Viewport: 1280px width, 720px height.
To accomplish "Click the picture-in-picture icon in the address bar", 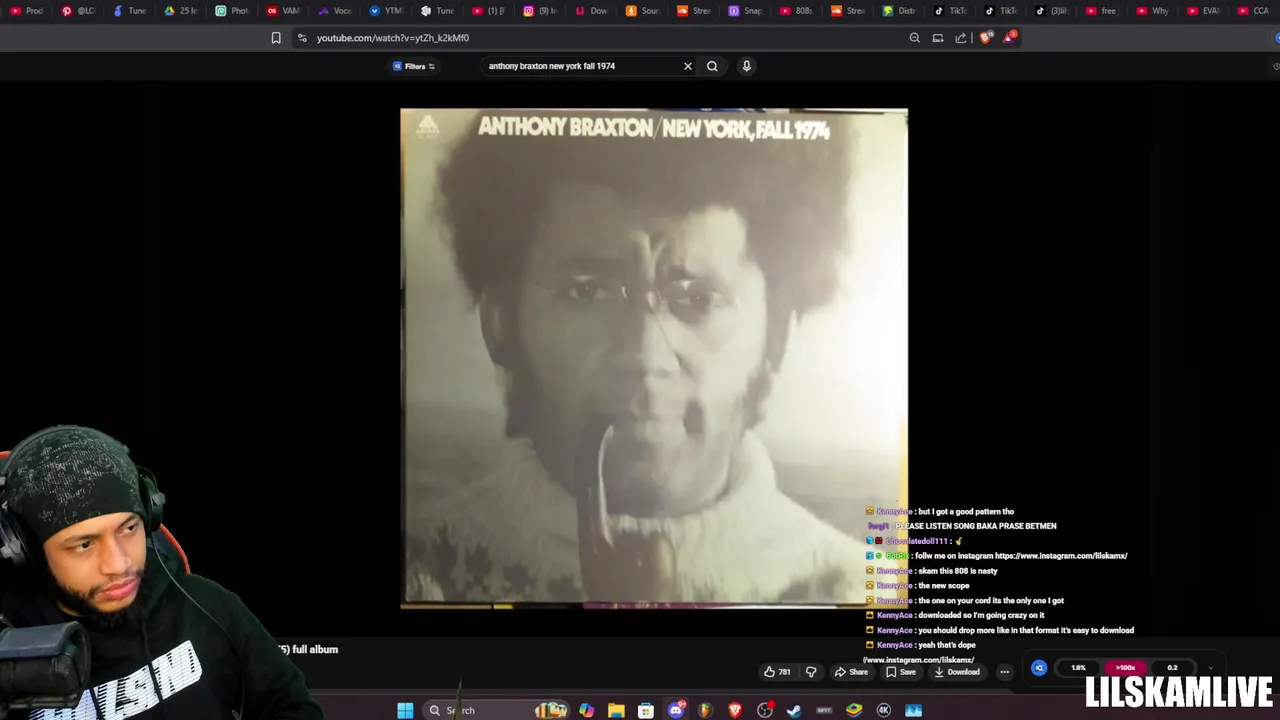I will click(x=938, y=38).
